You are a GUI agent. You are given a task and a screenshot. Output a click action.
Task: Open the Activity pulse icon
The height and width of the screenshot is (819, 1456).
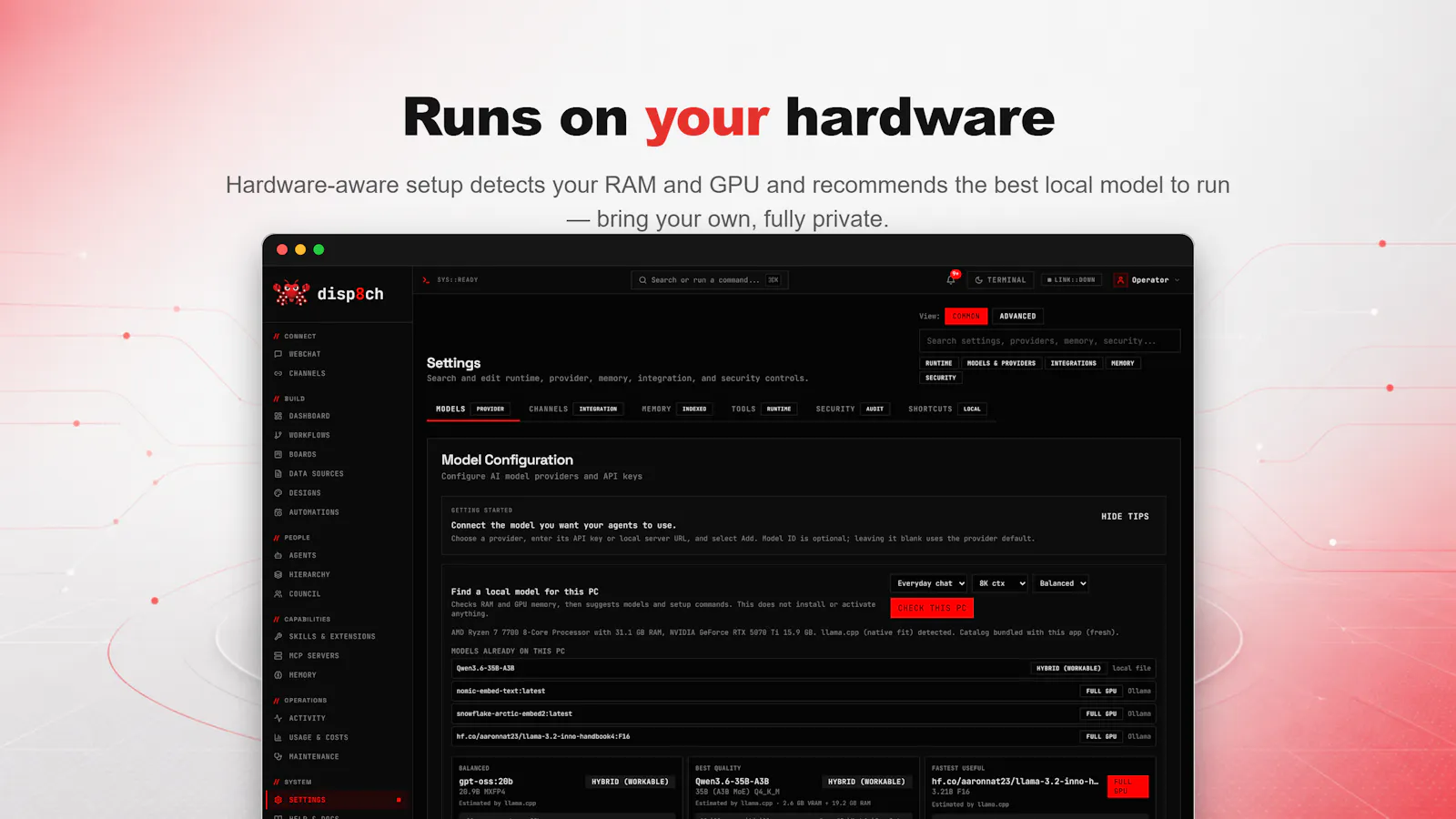[278, 718]
